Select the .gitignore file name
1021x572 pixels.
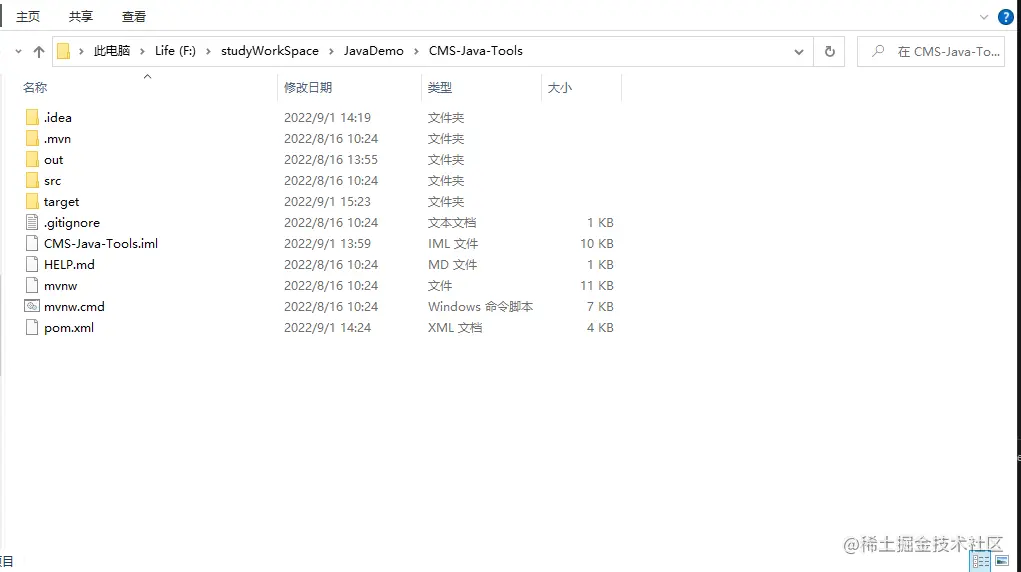[72, 223]
